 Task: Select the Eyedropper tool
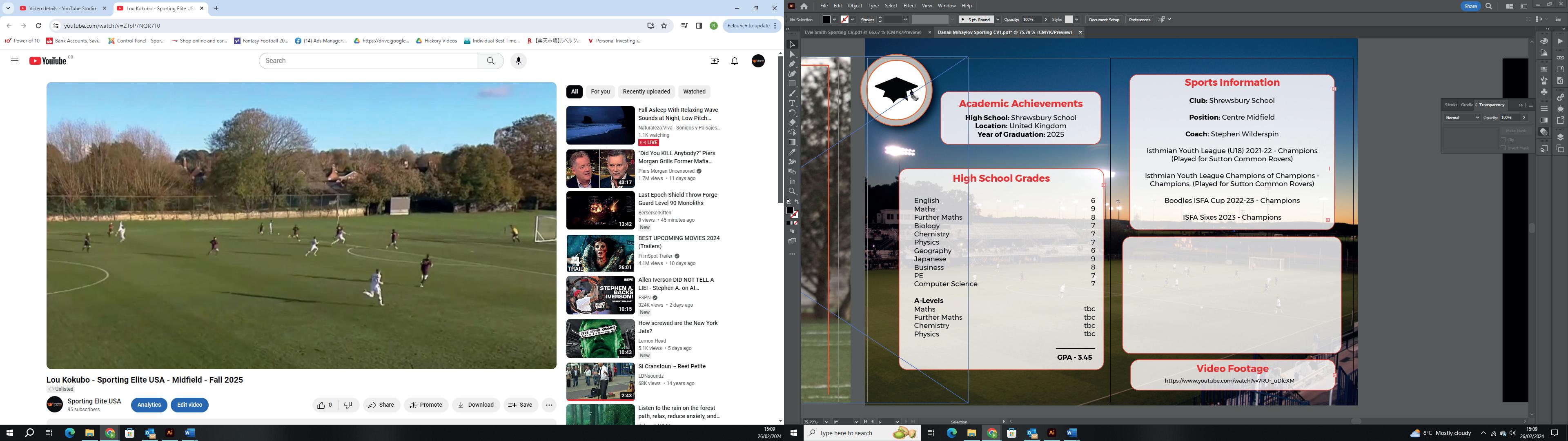pos(792,152)
